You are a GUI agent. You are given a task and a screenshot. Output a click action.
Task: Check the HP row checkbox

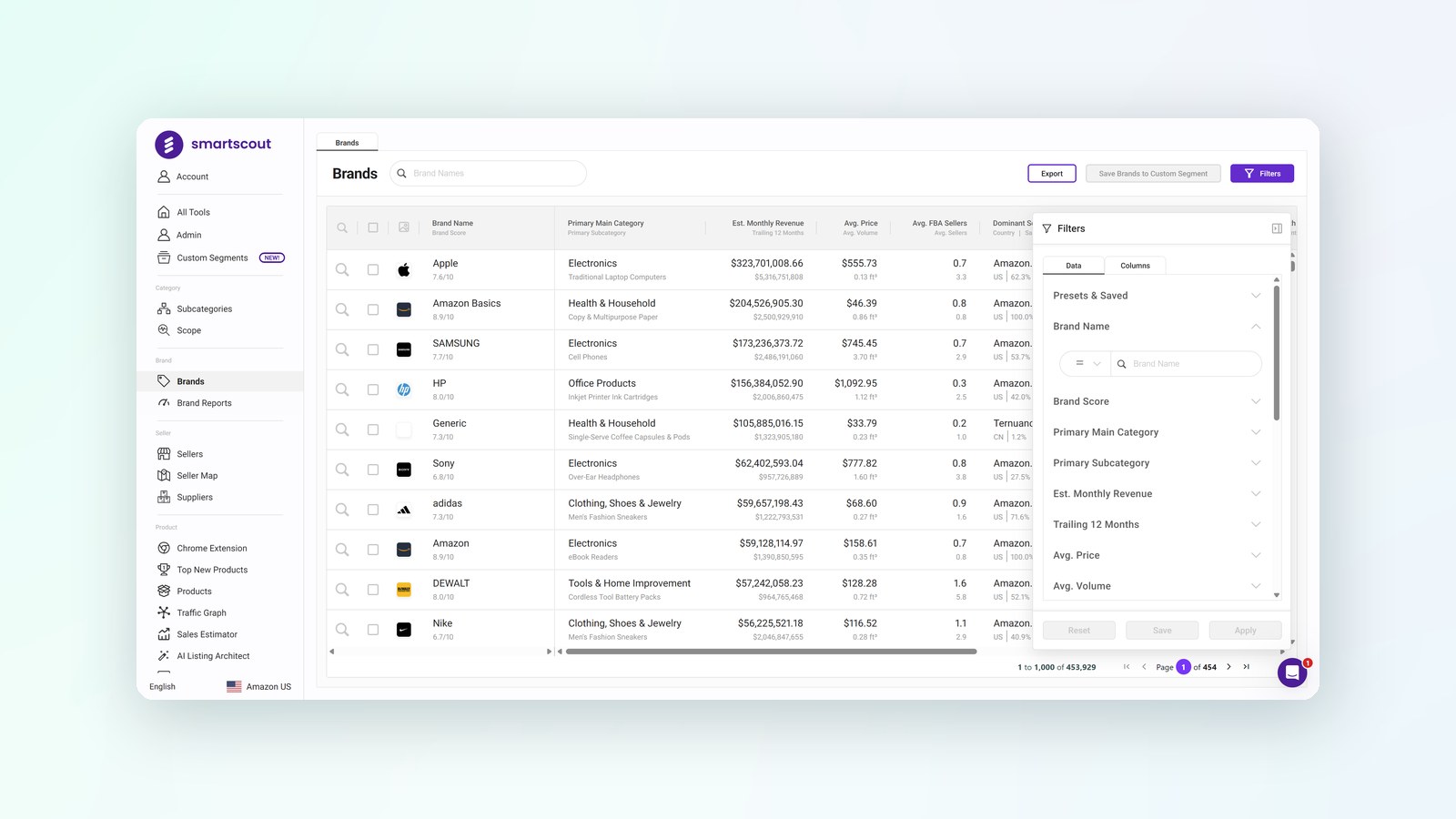point(373,389)
